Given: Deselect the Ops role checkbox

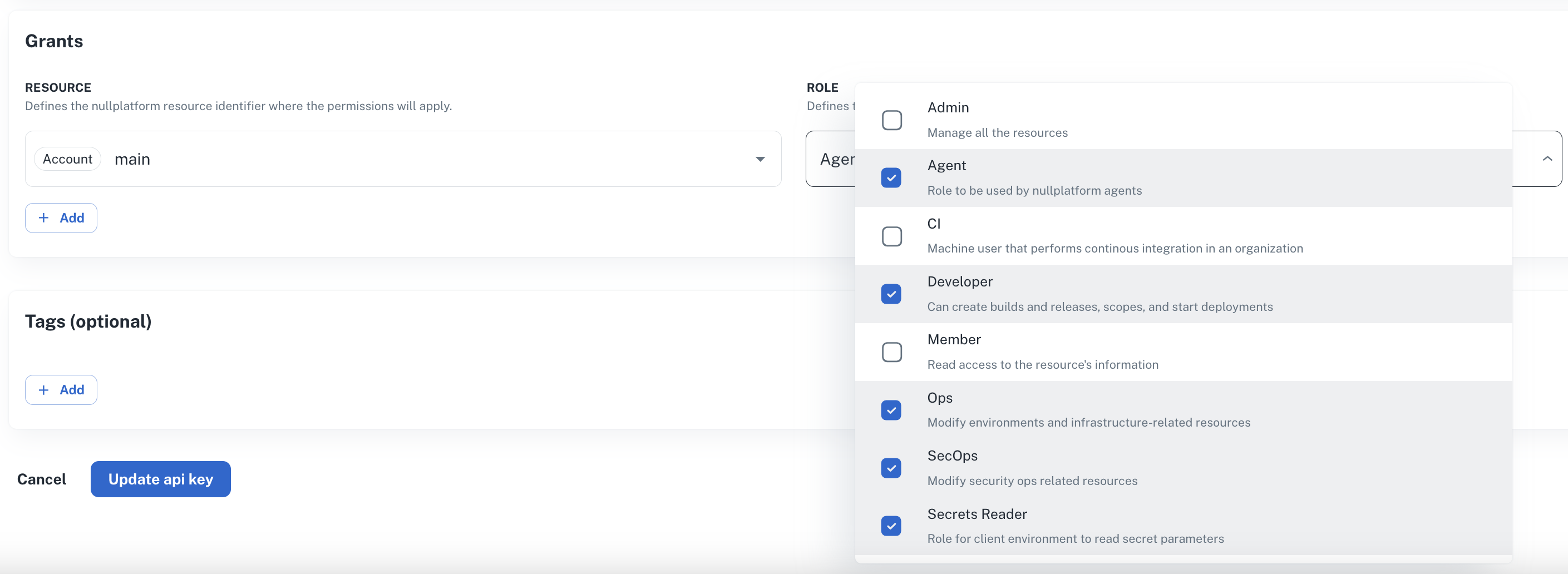Looking at the screenshot, I should [x=892, y=410].
